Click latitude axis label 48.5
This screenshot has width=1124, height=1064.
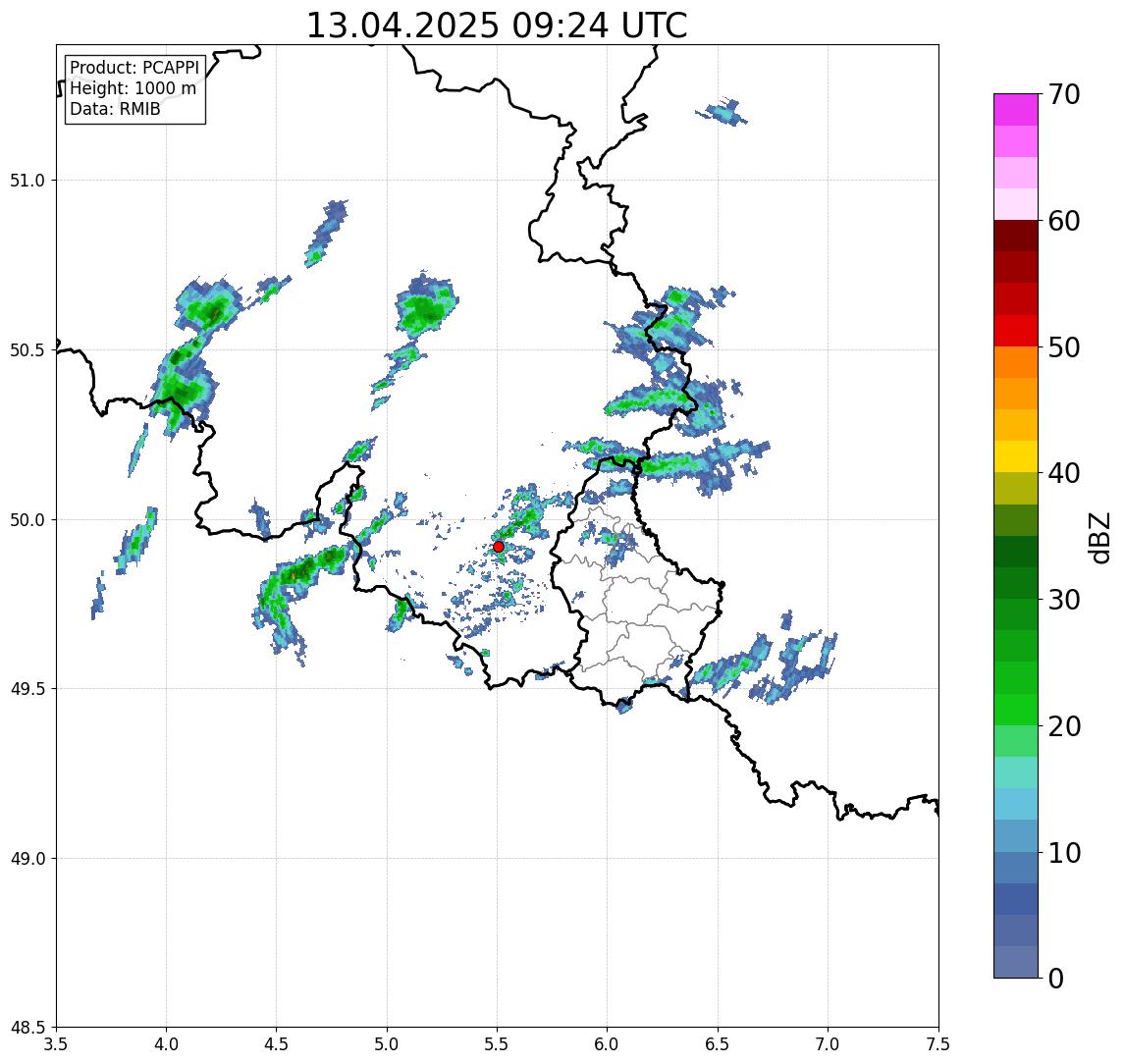pyautogui.click(x=27, y=1028)
